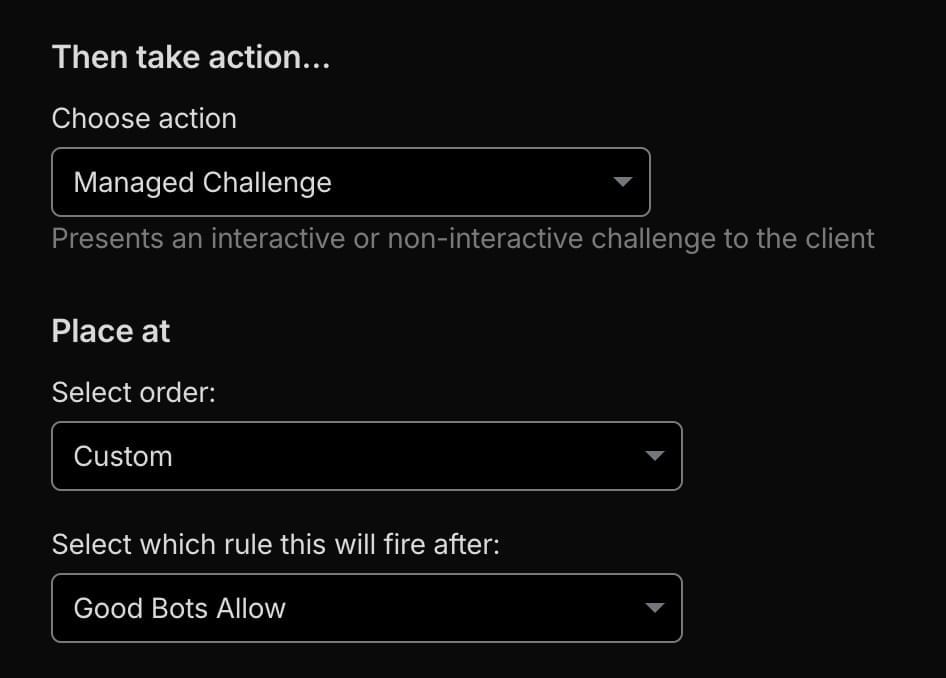Select Good Bots Allow inside the rule selector
The height and width of the screenshot is (678, 946).
(x=179, y=608)
